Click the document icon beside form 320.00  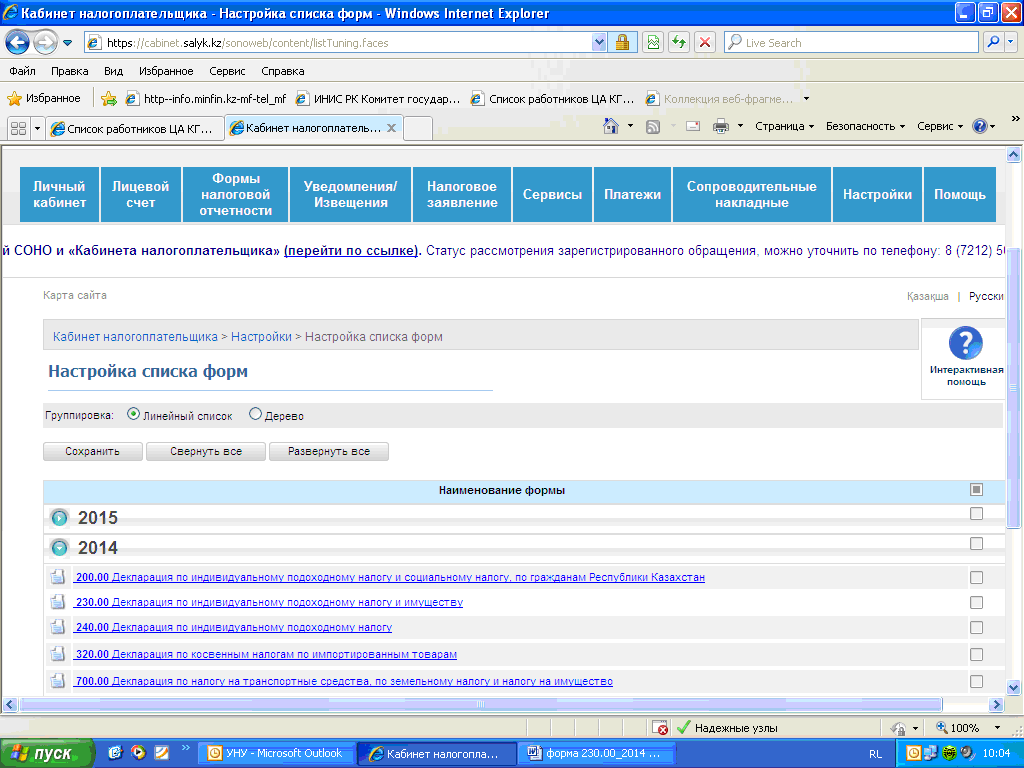57,654
